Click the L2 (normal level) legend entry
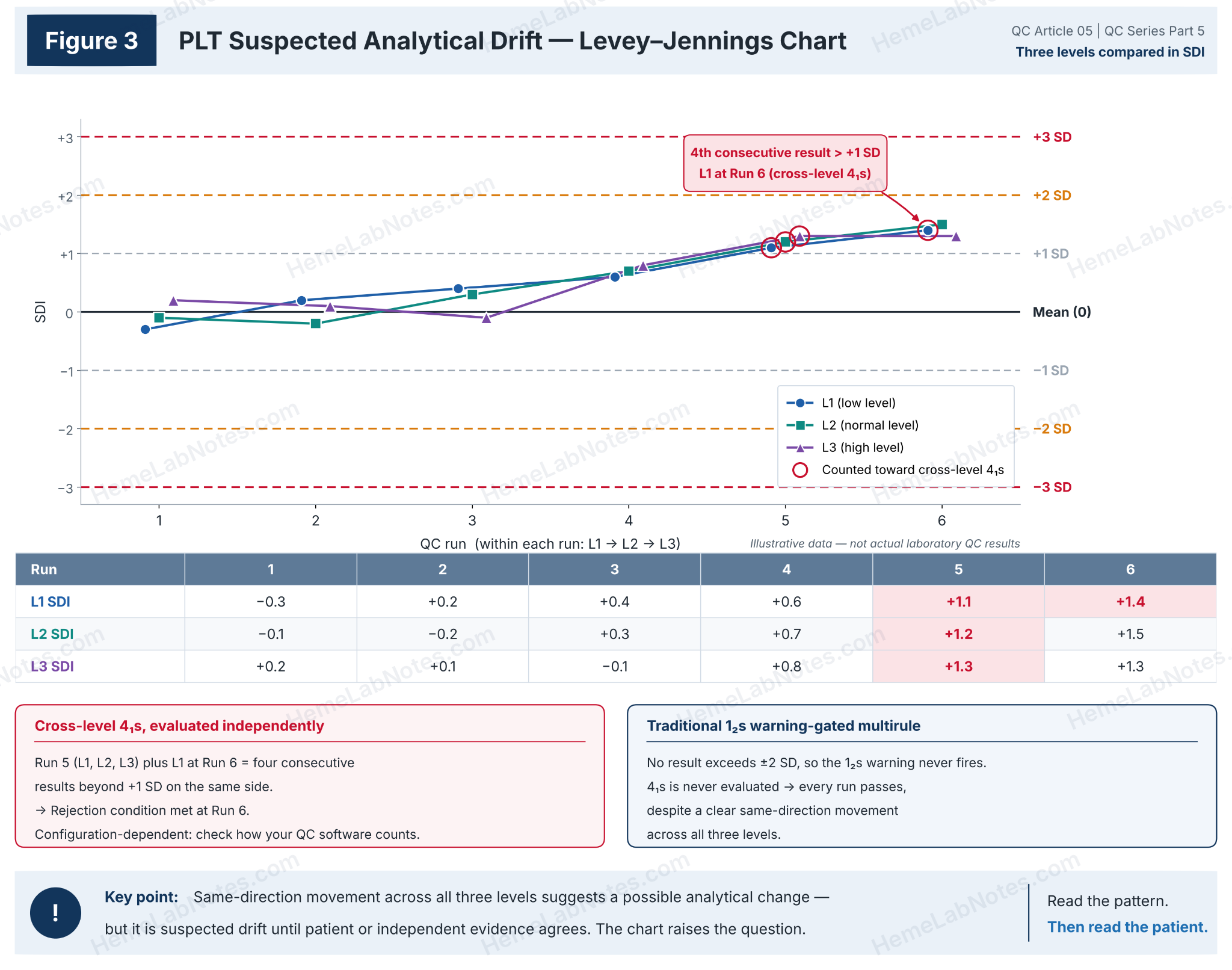 point(852,425)
